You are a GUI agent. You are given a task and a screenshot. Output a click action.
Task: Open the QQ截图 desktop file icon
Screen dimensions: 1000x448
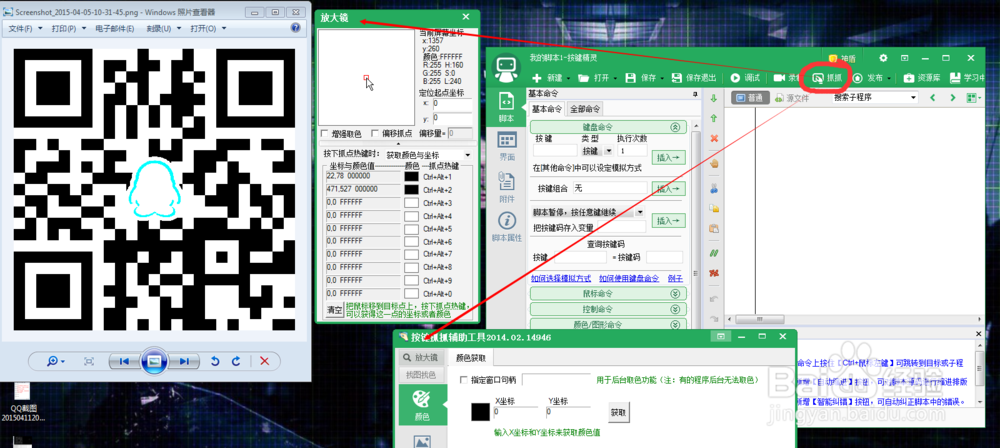[x=22, y=403]
